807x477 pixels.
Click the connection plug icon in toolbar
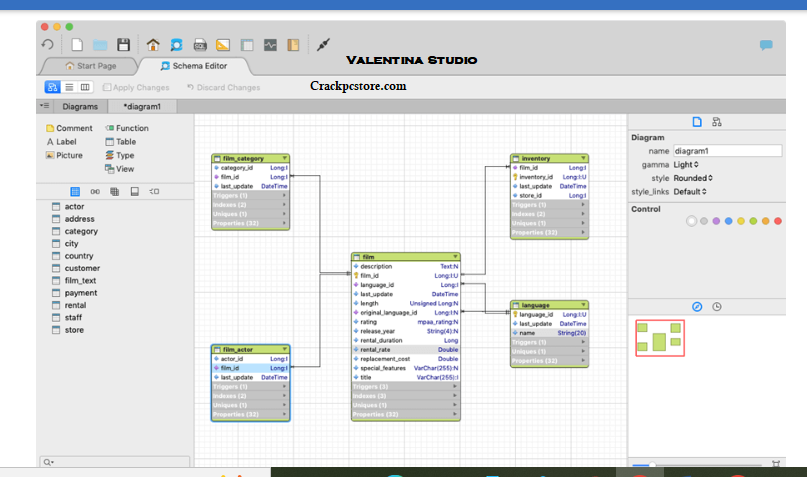point(322,45)
